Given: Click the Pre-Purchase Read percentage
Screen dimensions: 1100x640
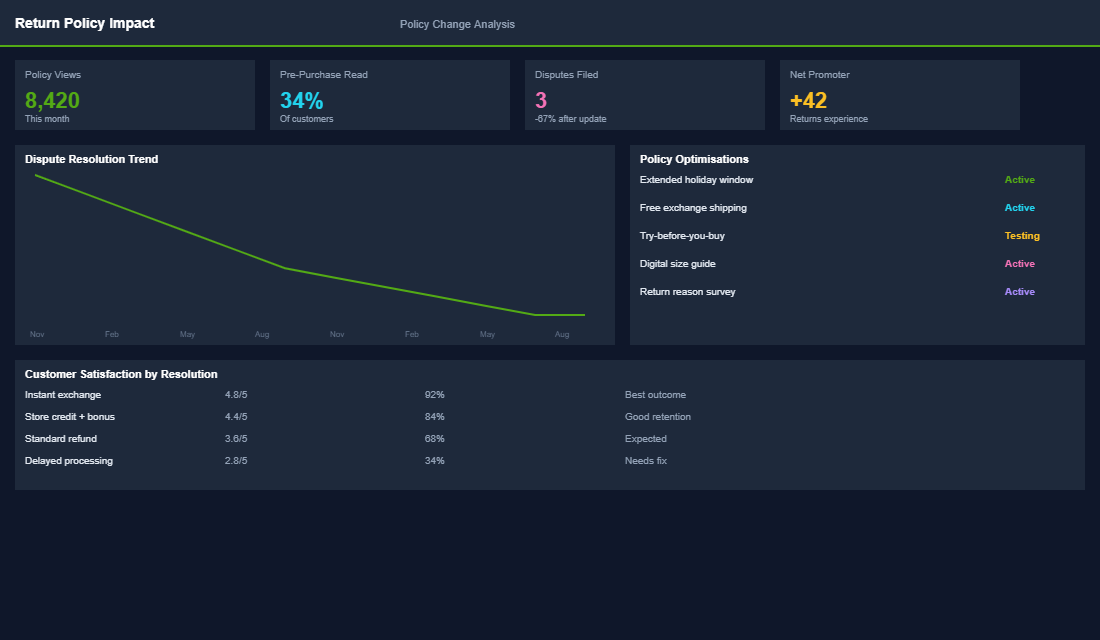Looking at the screenshot, I should (300, 99).
